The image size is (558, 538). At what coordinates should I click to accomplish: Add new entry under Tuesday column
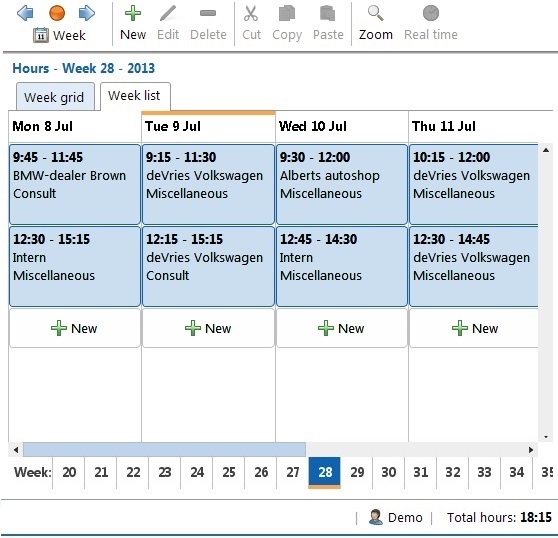tap(208, 328)
